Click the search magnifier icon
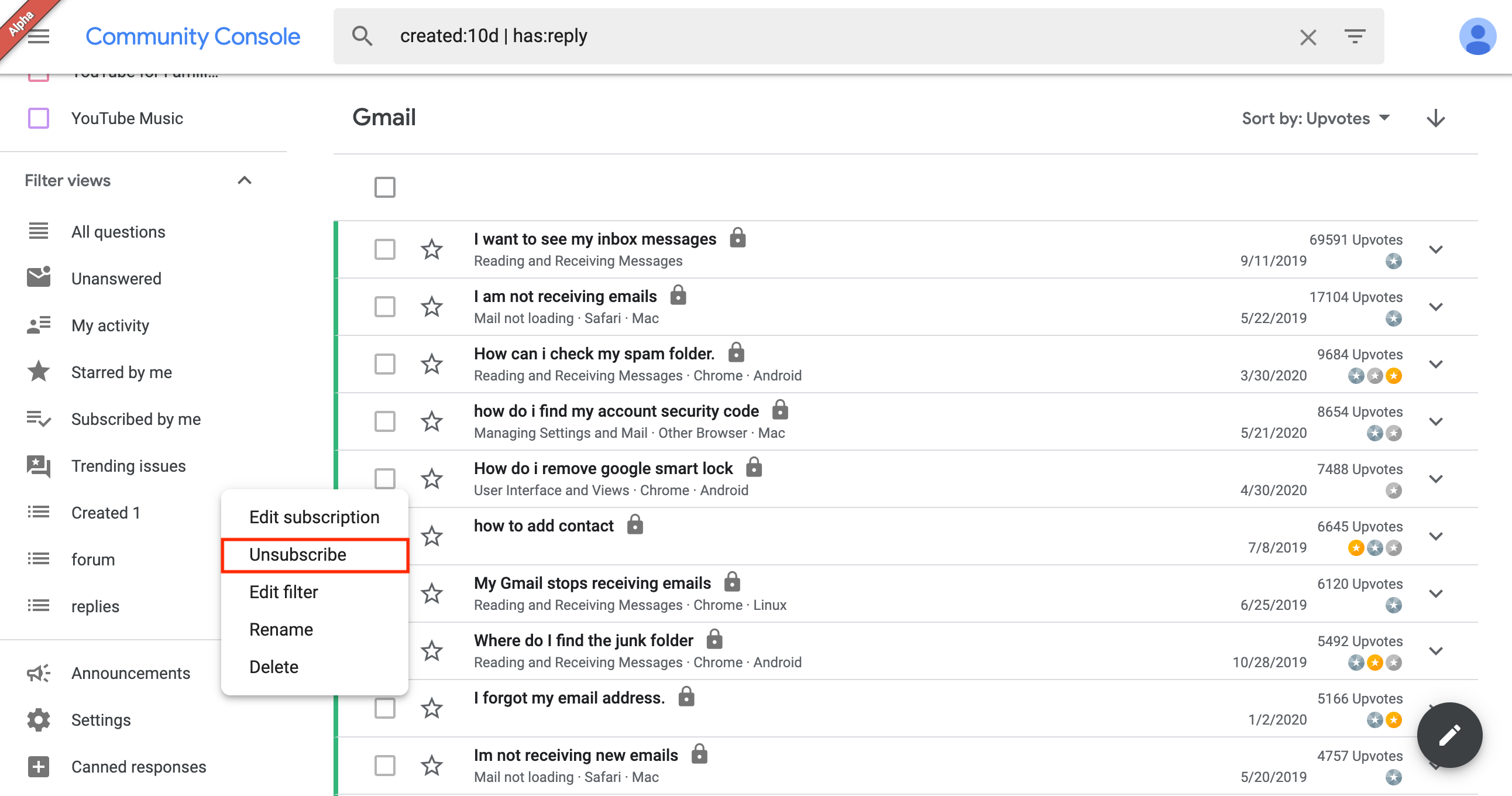 pos(363,35)
